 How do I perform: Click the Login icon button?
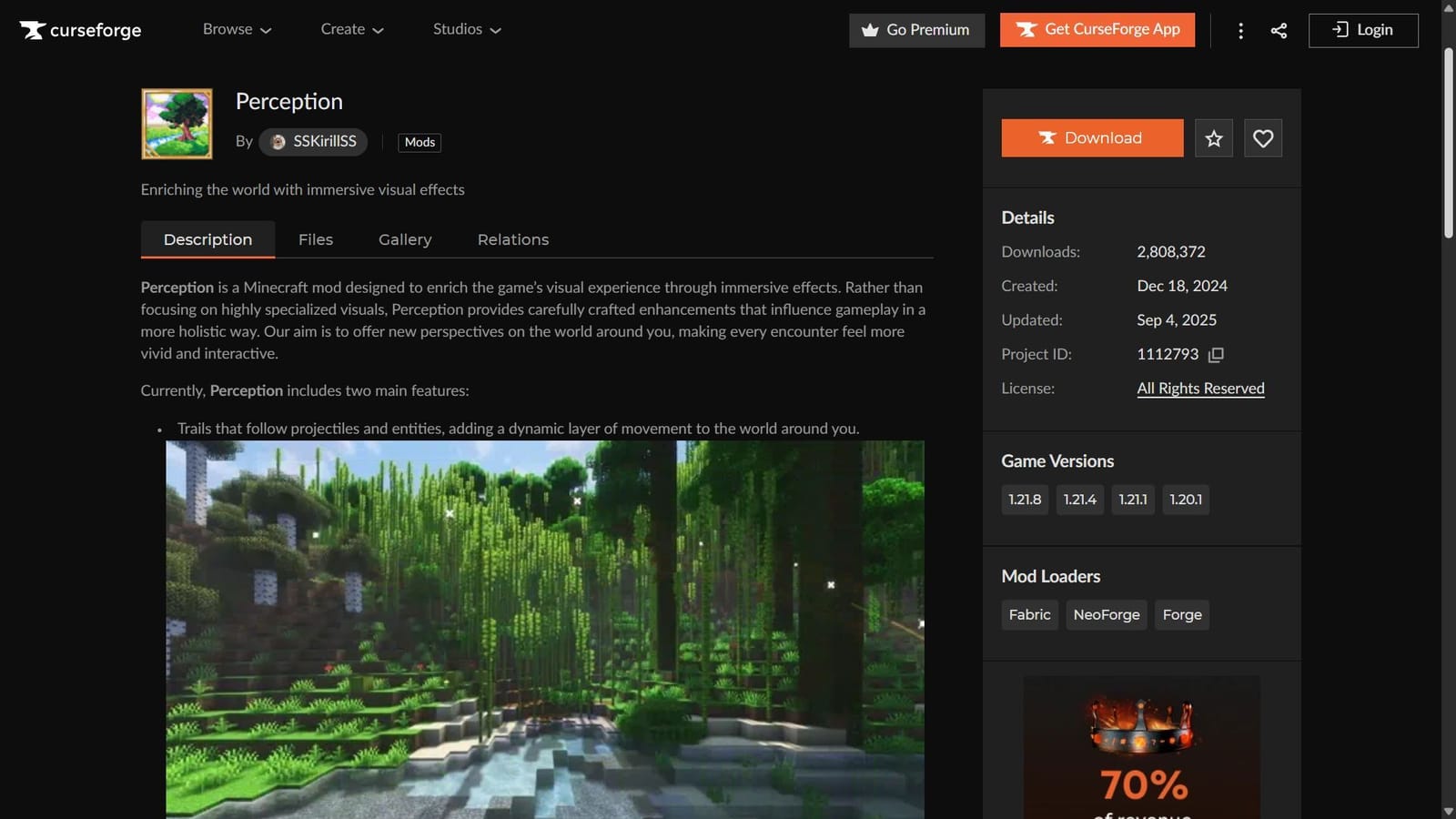[1339, 29]
